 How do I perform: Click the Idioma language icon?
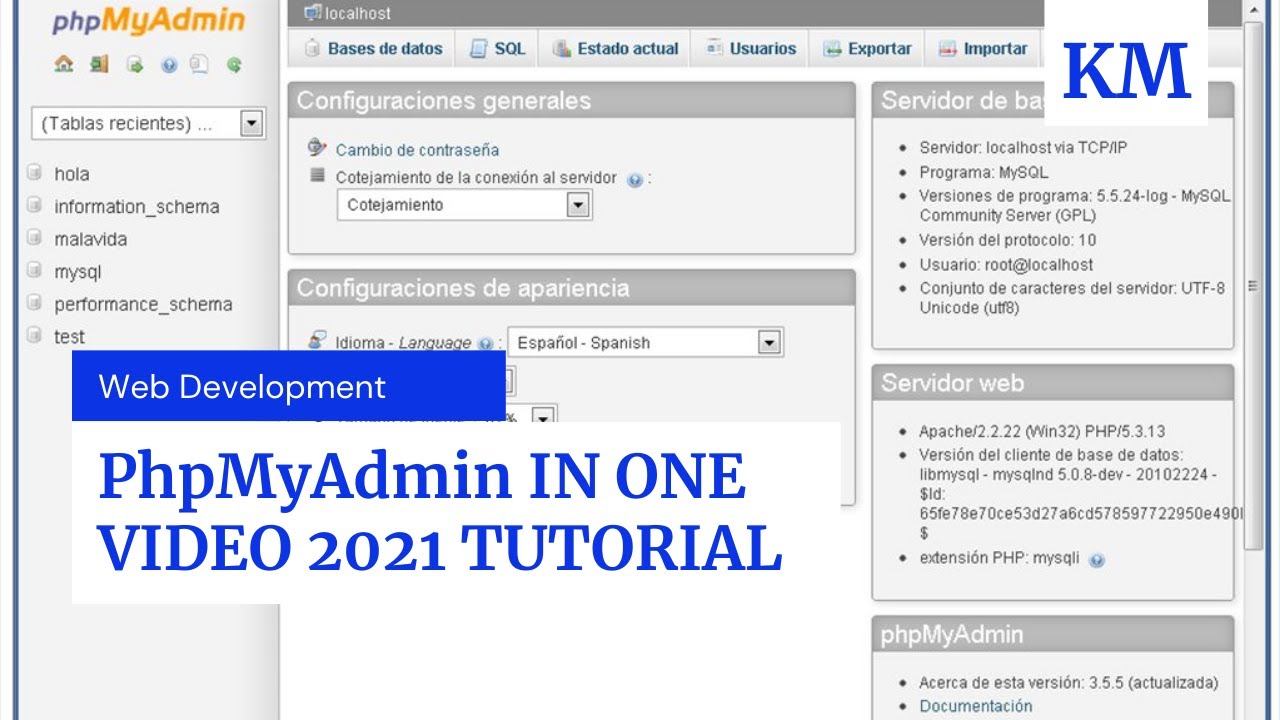click(317, 340)
